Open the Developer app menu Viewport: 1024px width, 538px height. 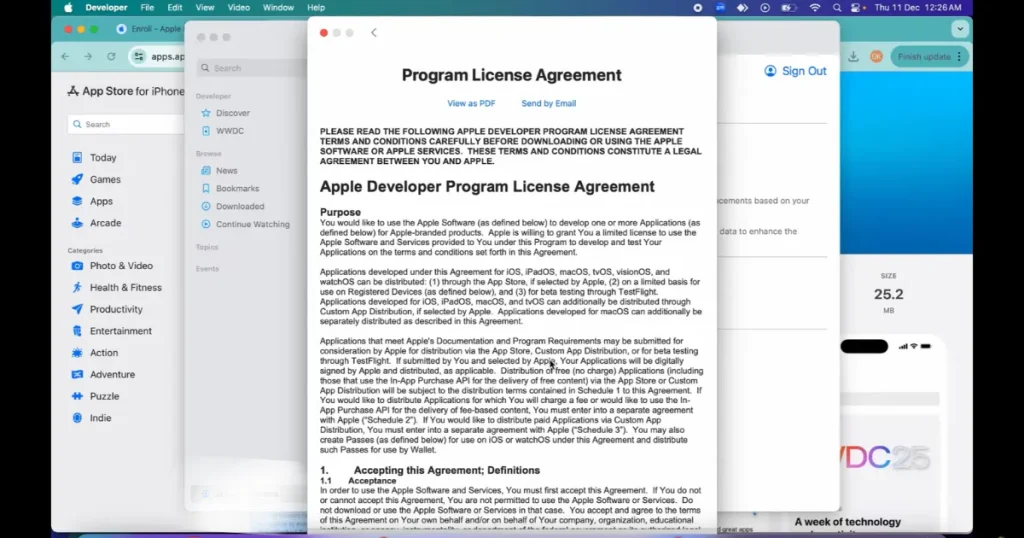tap(106, 8)
